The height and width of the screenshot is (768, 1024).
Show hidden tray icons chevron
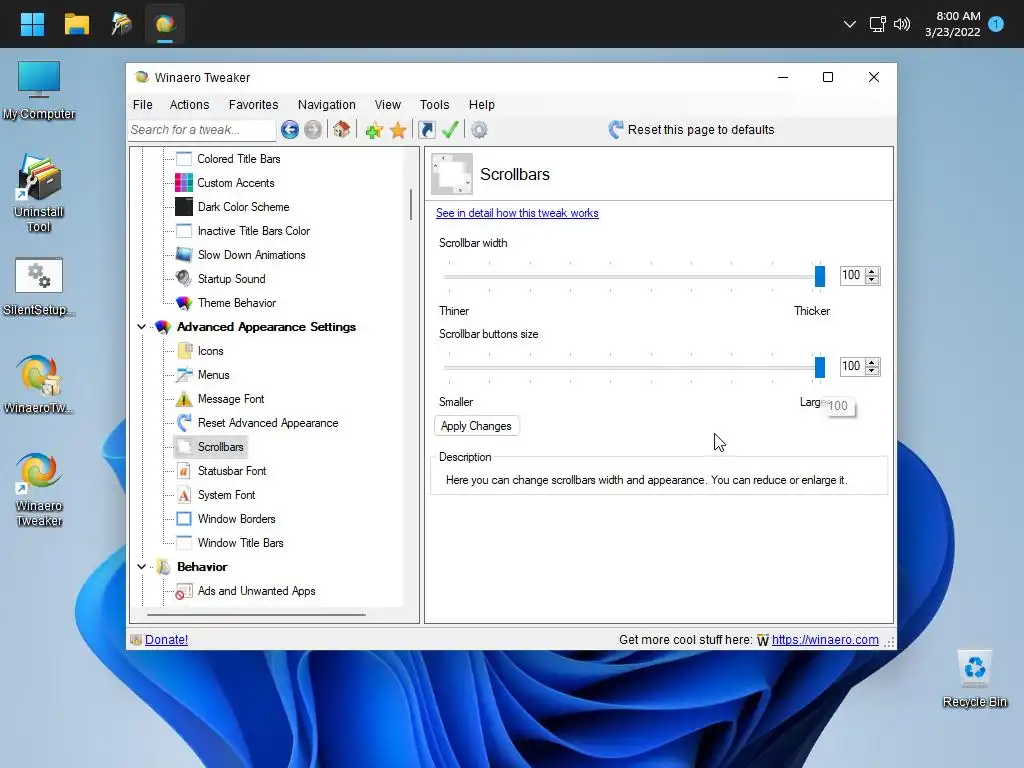850,24
